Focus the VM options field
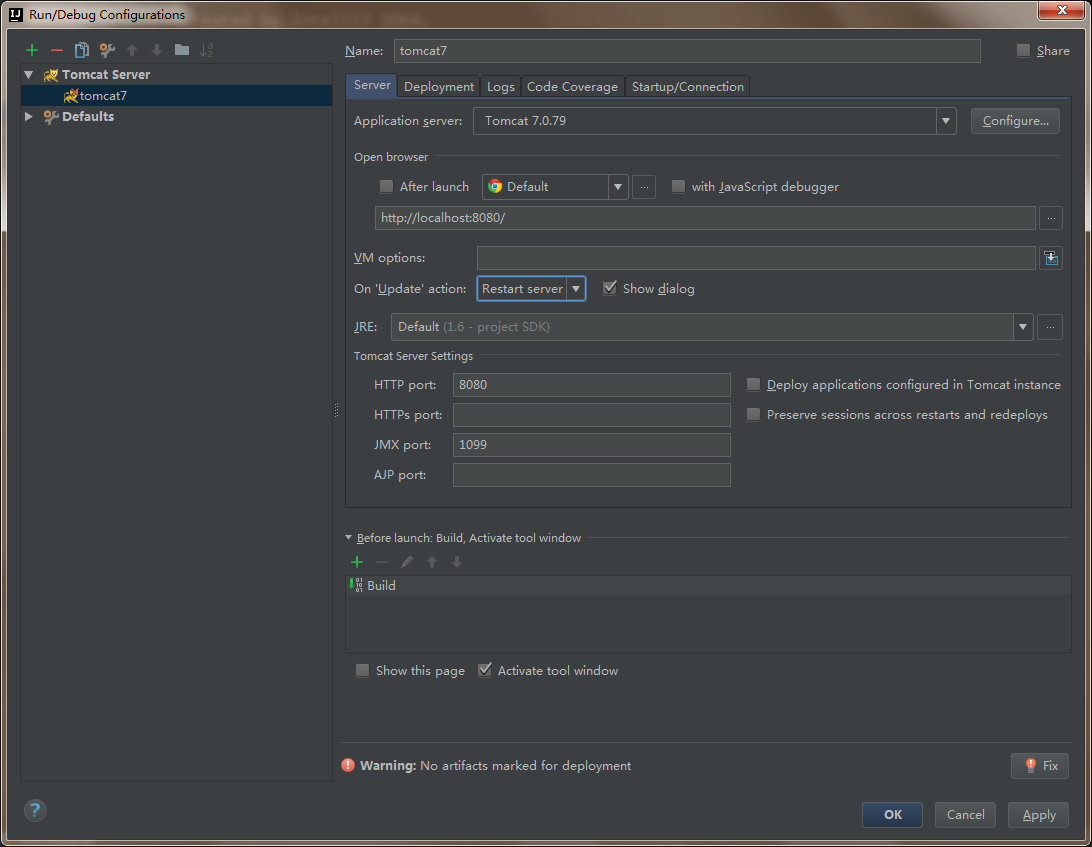The width and height of the screenshot is (1092, 847). pos(756,258)
